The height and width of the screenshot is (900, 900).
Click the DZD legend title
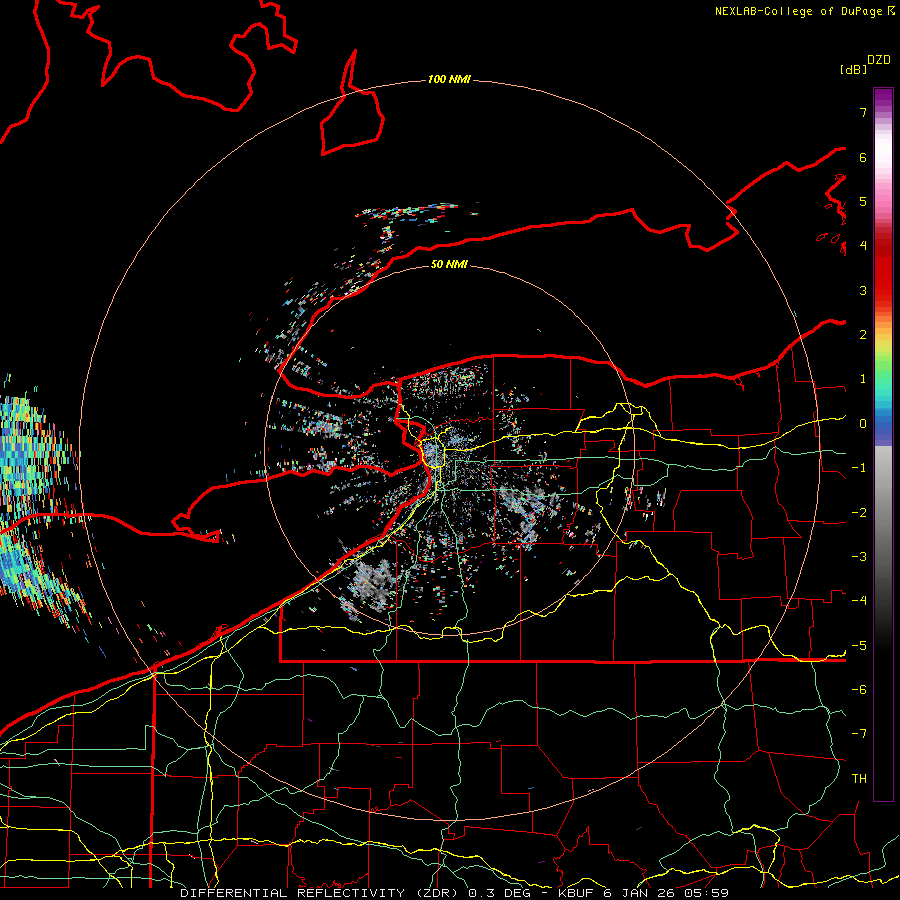click(879, 60)
